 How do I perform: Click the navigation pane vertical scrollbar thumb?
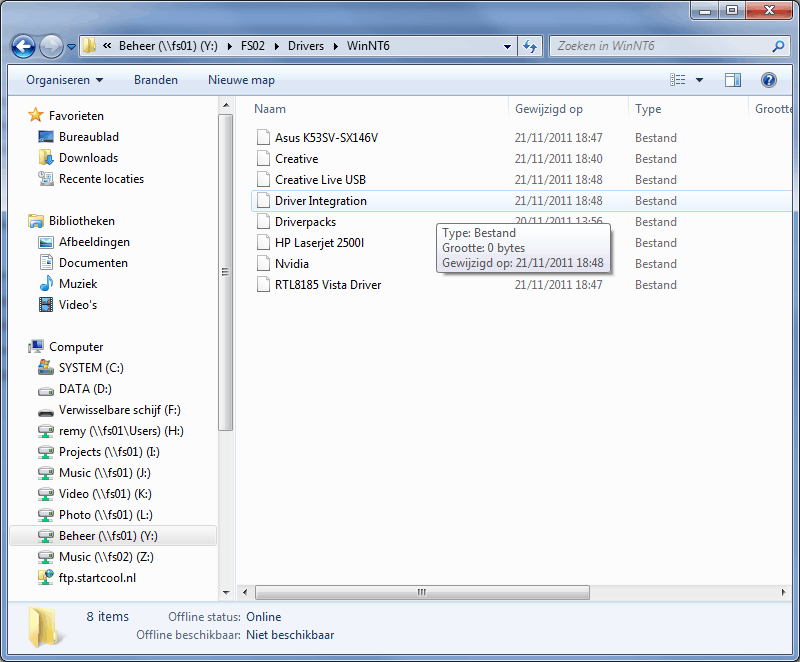pos(226,272)
